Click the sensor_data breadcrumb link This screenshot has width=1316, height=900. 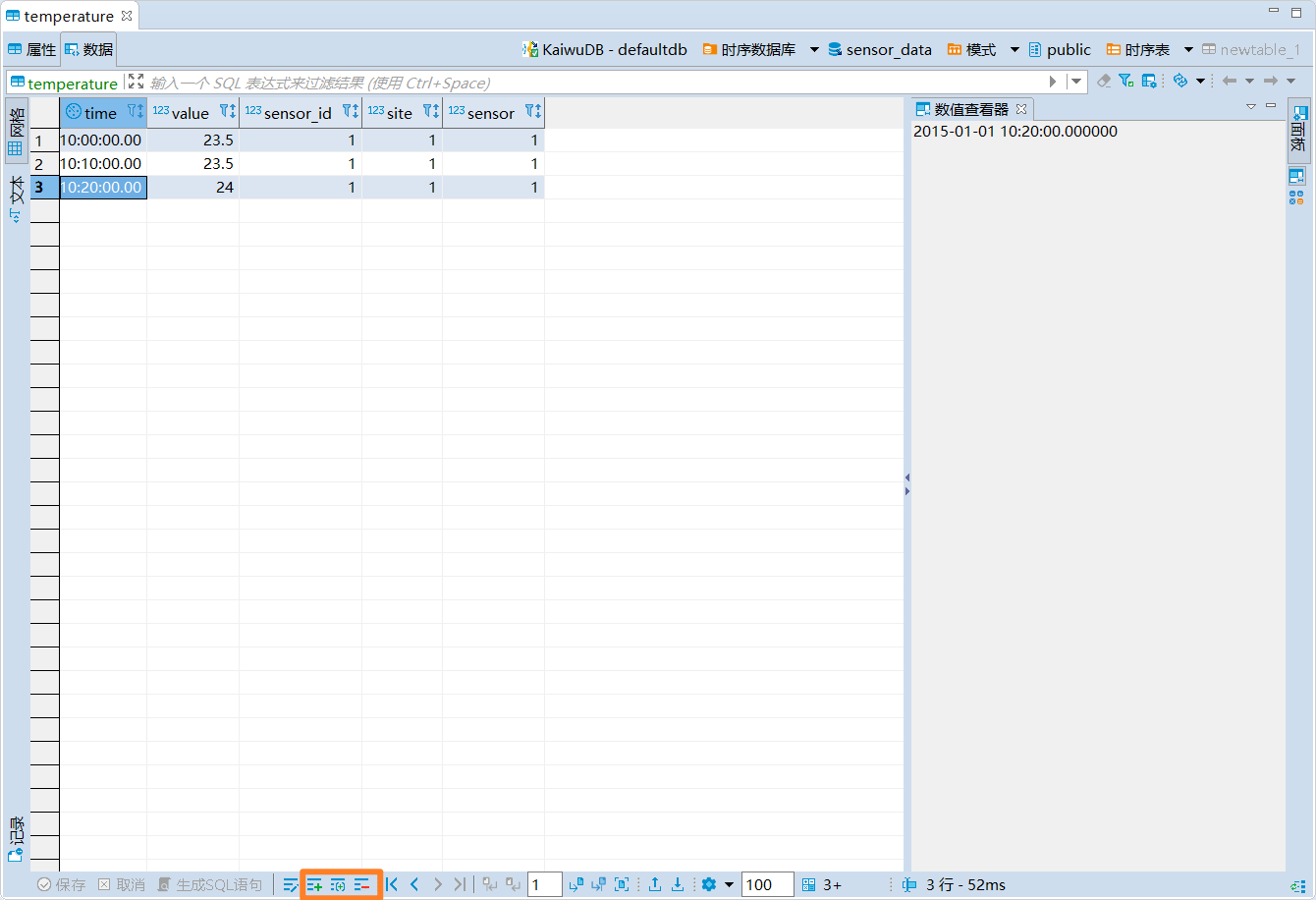888,49
